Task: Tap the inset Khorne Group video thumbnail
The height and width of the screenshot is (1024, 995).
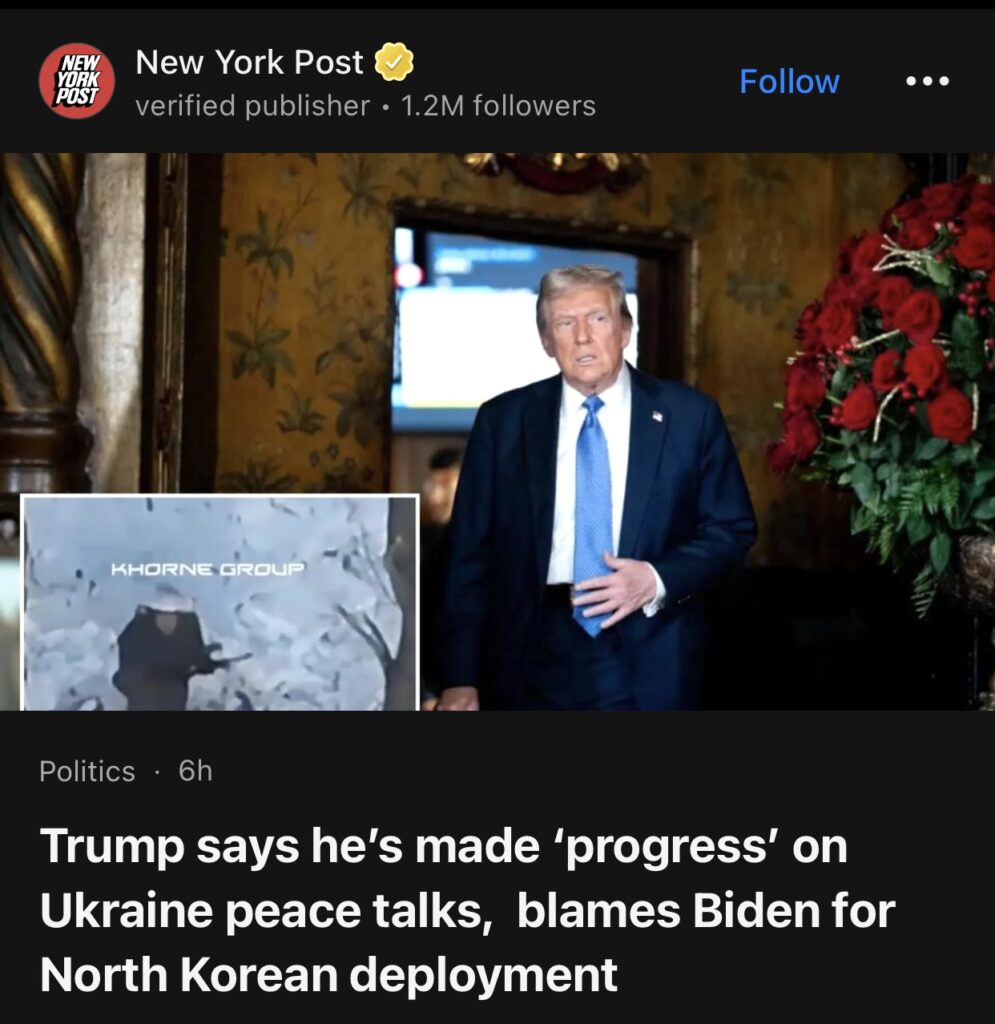Action: tap(220, 602)
